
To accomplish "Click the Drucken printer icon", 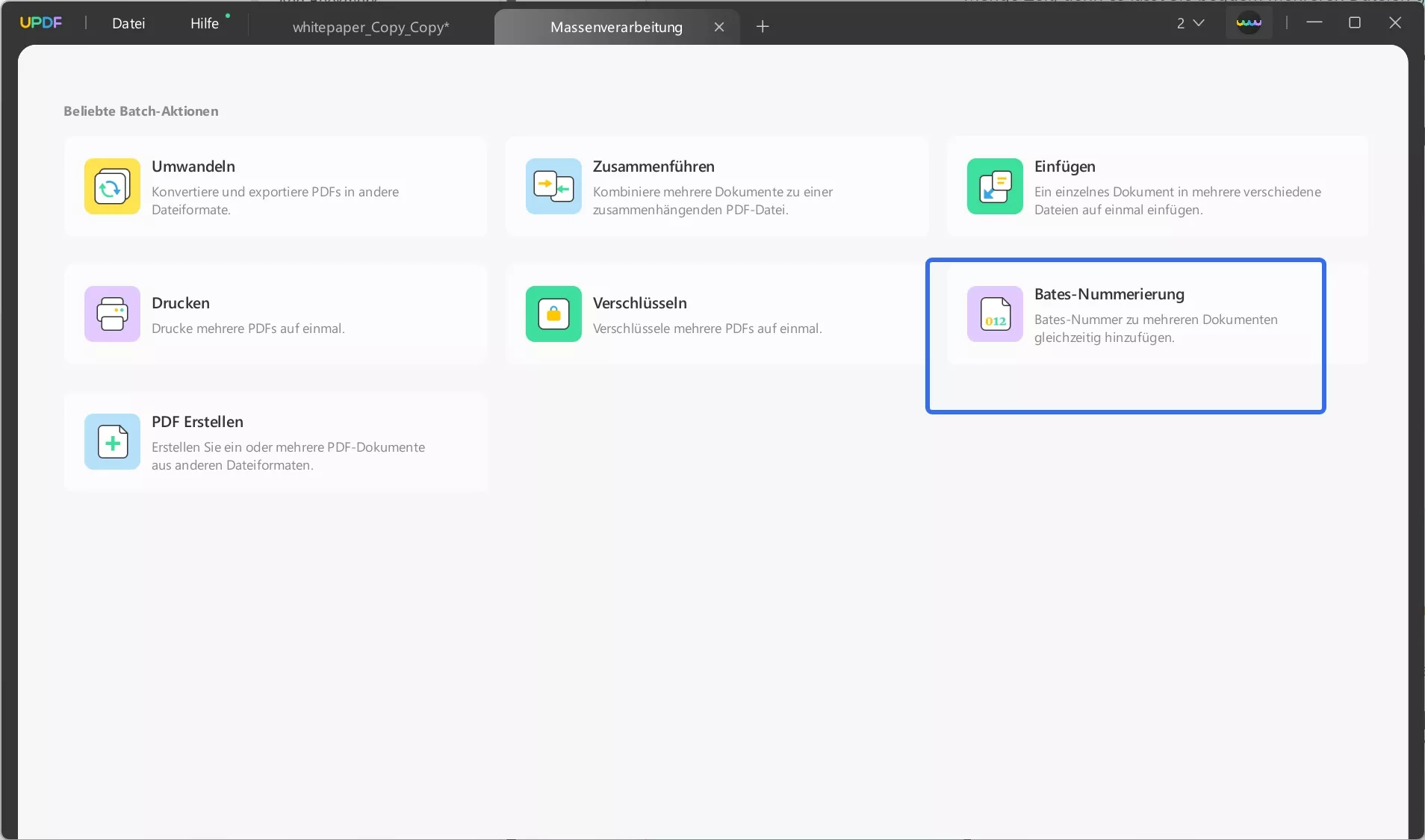I will [112, 314].
